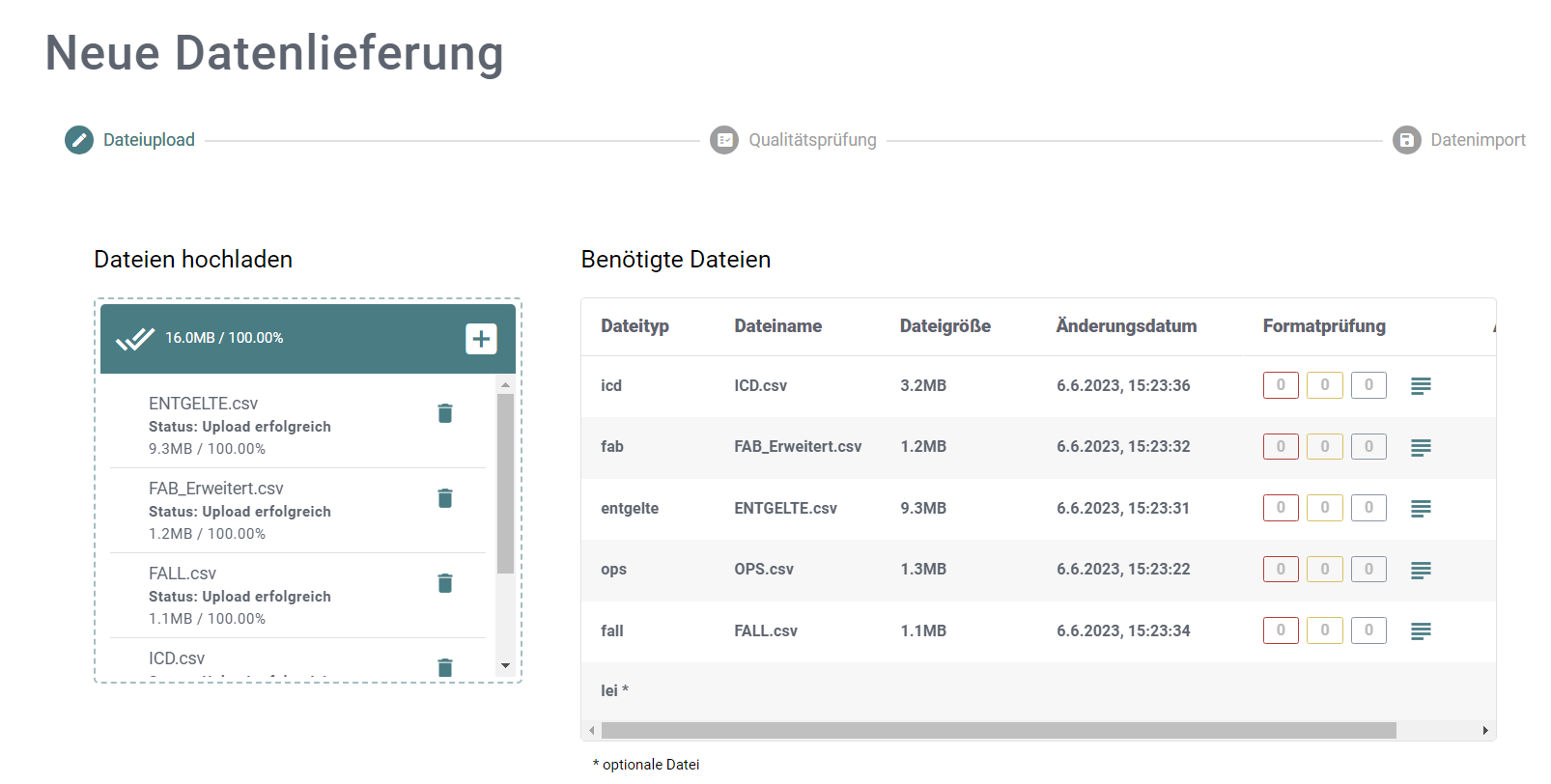The height and width of the screenshot is (784, 1551).
Task: Click gray info count badge for fall
Action: pyautogui.click(x=1368, y=630)
